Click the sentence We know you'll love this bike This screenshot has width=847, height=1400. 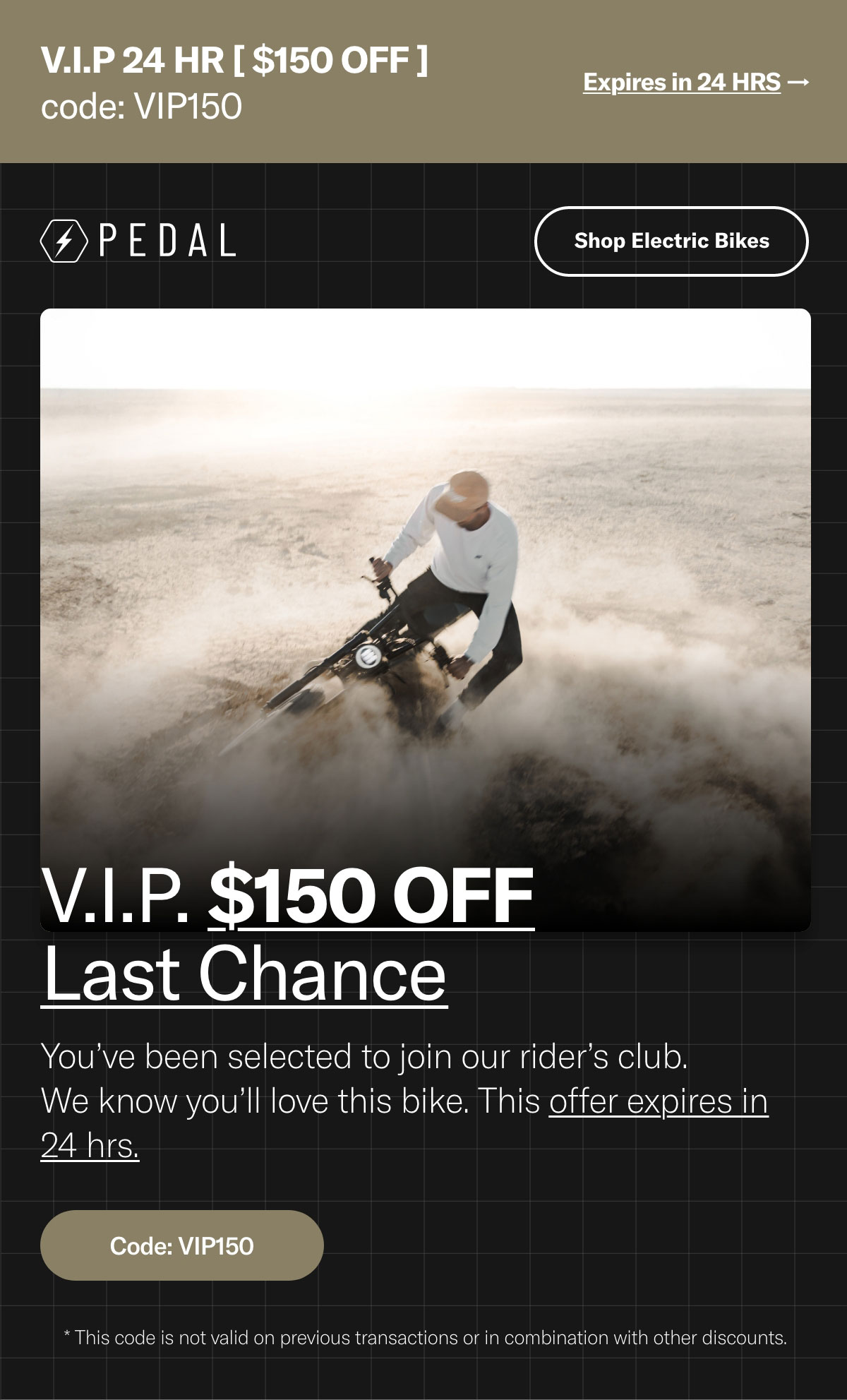(255, 1101)
